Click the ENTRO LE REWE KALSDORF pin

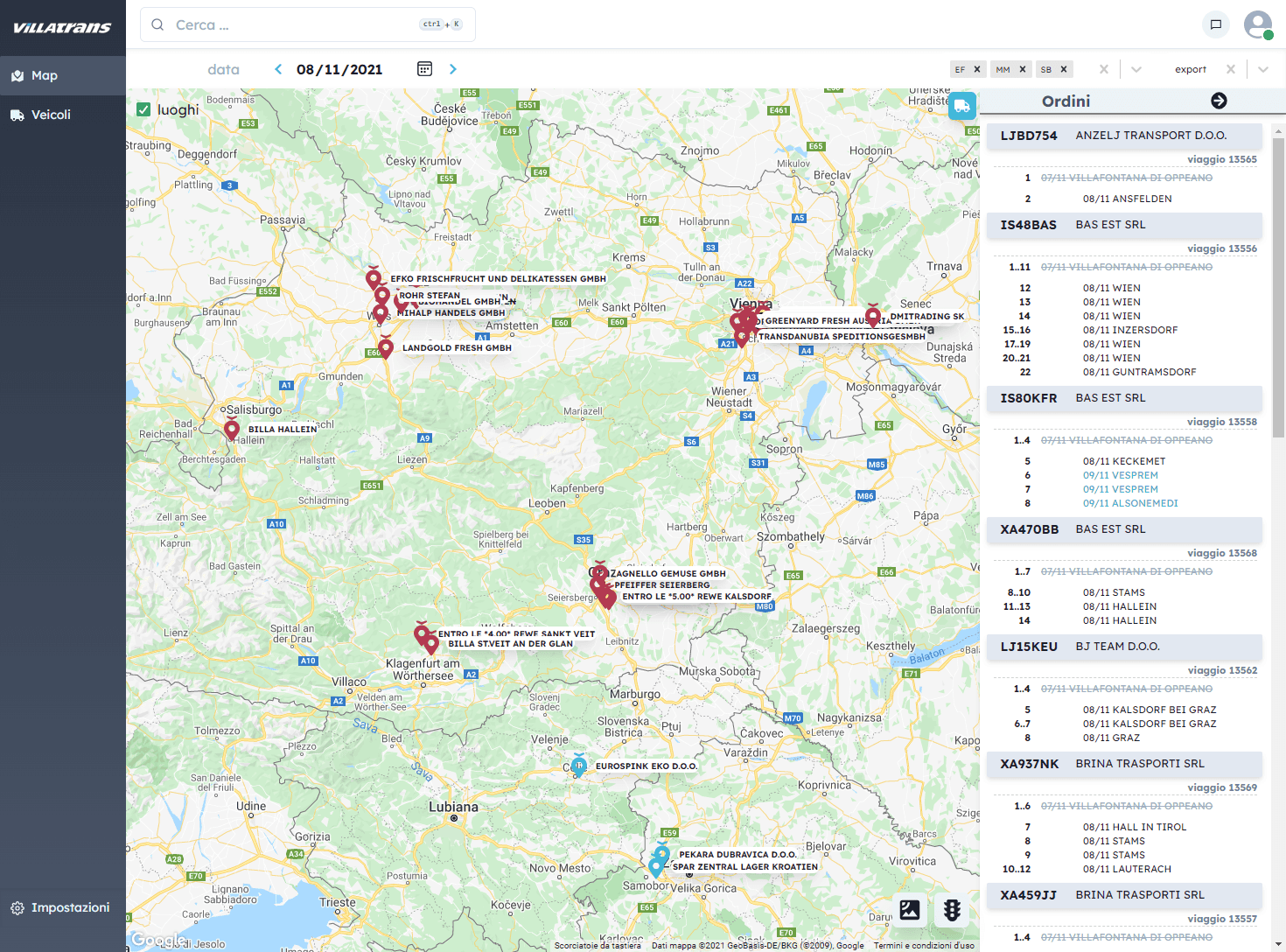[609, 598]
